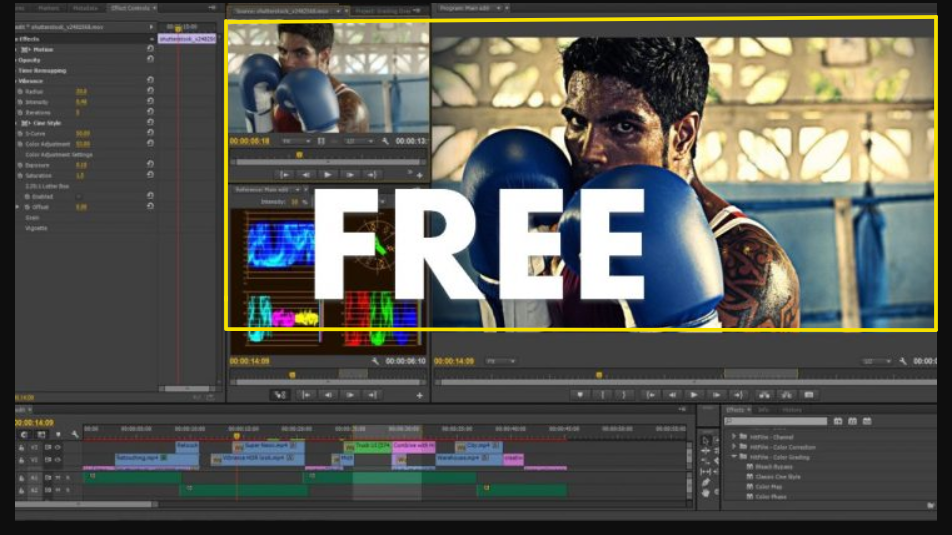Image resolution: width=952 pixels, height=535 pixels.
Task: Open the Program monitor zoom level dropdown
Action: coord(875,361)
